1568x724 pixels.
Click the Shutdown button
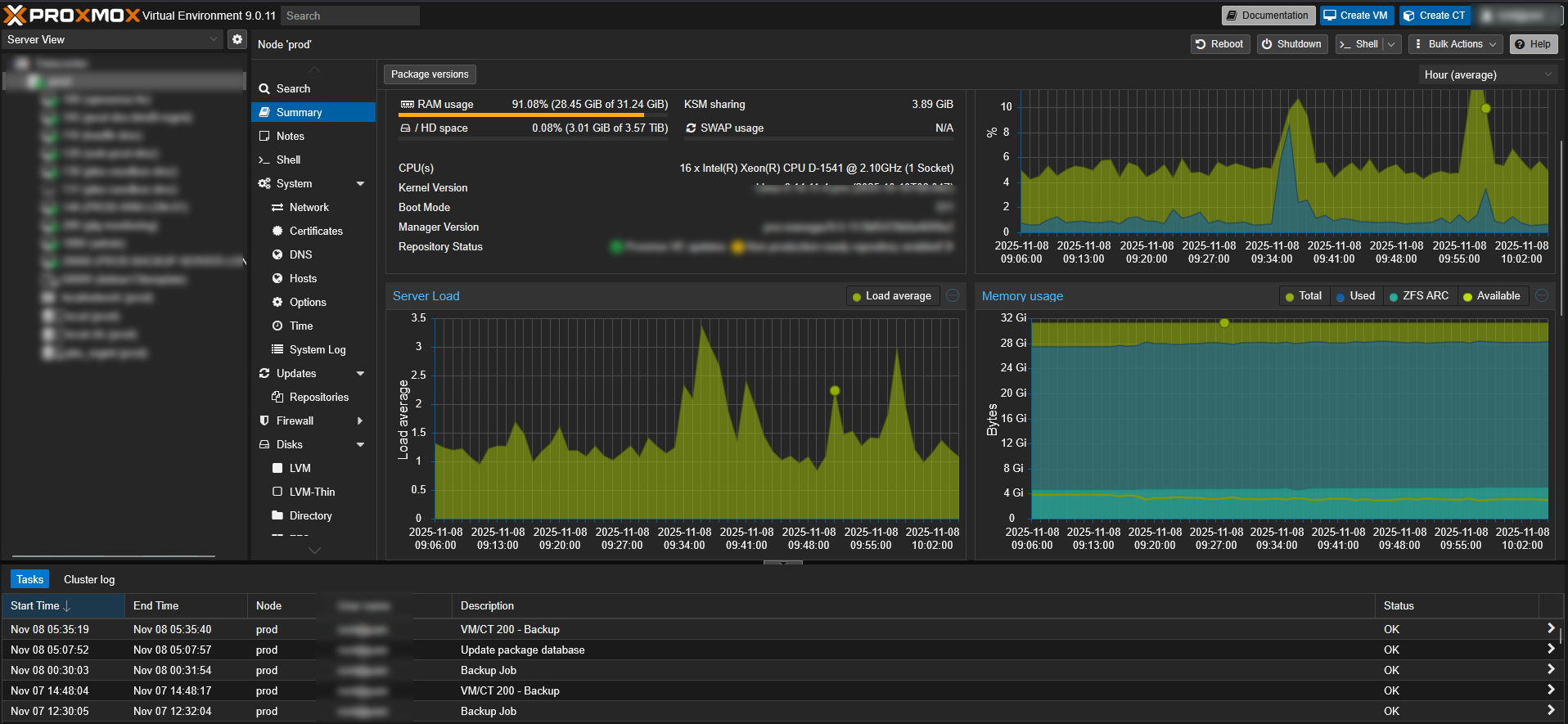click(x=1291, y=44)
